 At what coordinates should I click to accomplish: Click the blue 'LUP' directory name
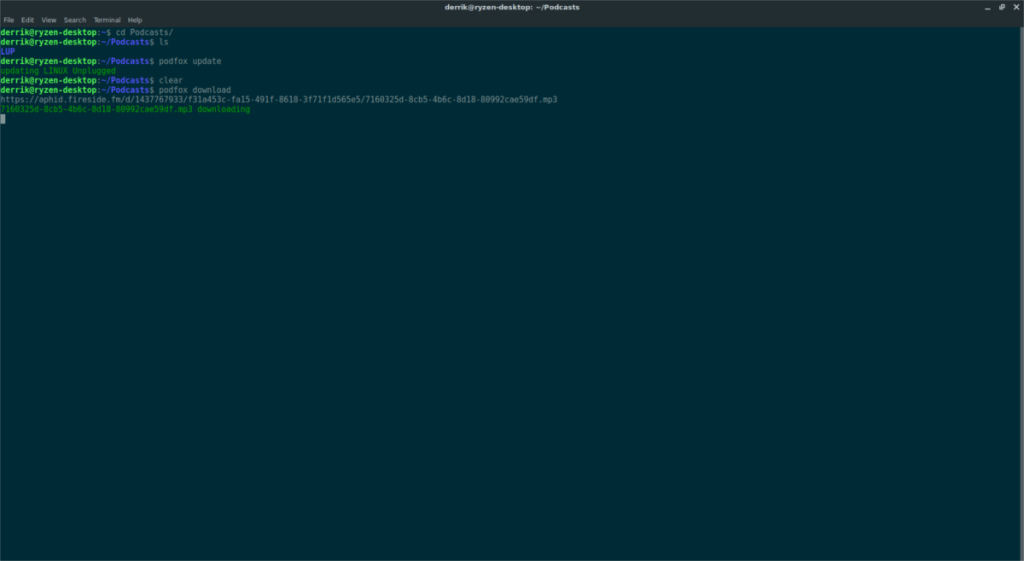[8, 52]
